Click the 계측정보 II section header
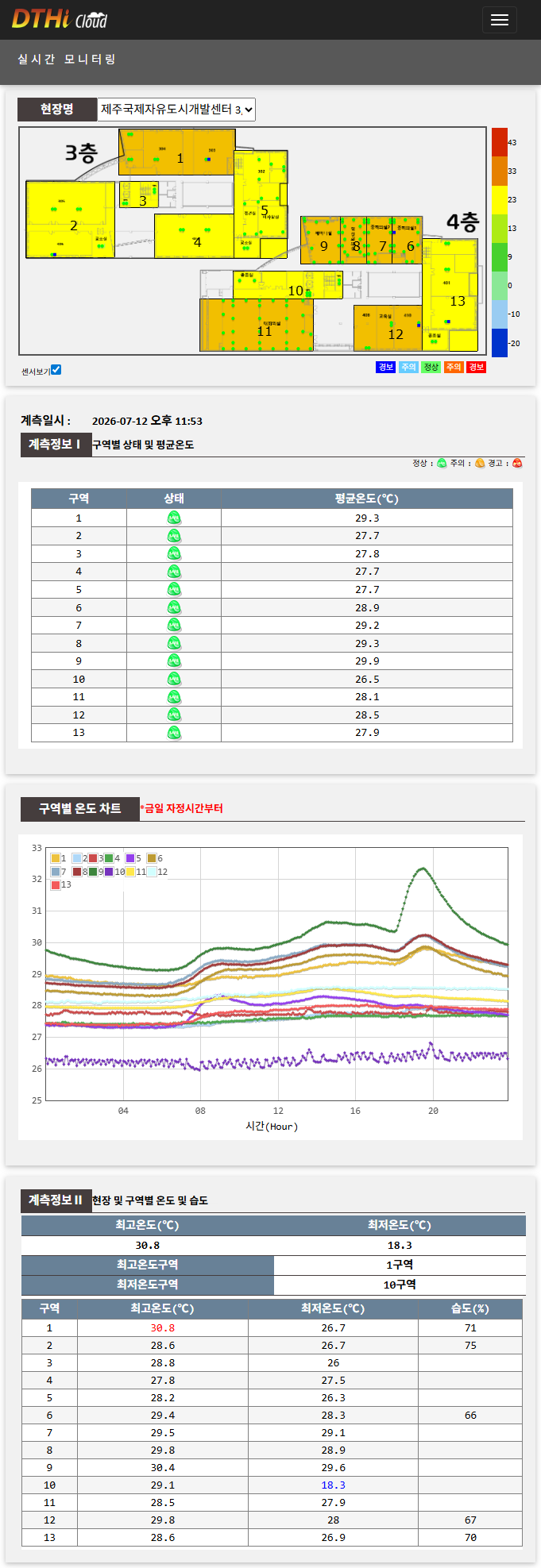The image size is (541, 1568). [55, 1200]
